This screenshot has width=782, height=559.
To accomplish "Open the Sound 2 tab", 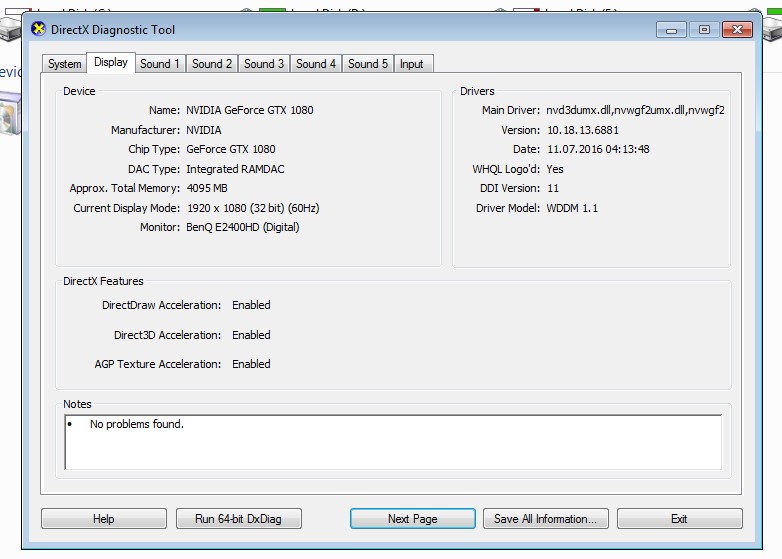I will (212, 64).
